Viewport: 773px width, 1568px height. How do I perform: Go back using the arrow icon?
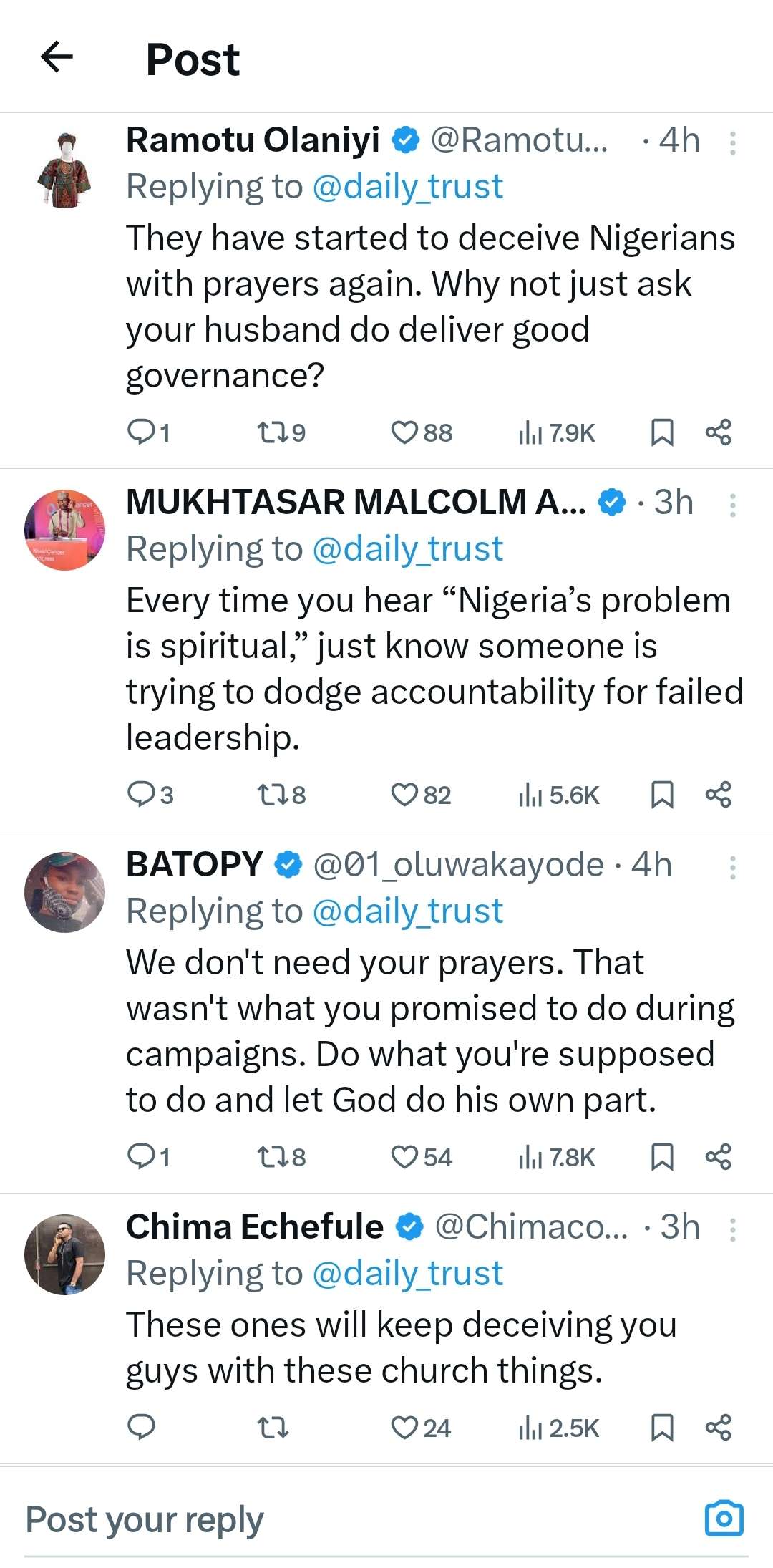[57, 57]
